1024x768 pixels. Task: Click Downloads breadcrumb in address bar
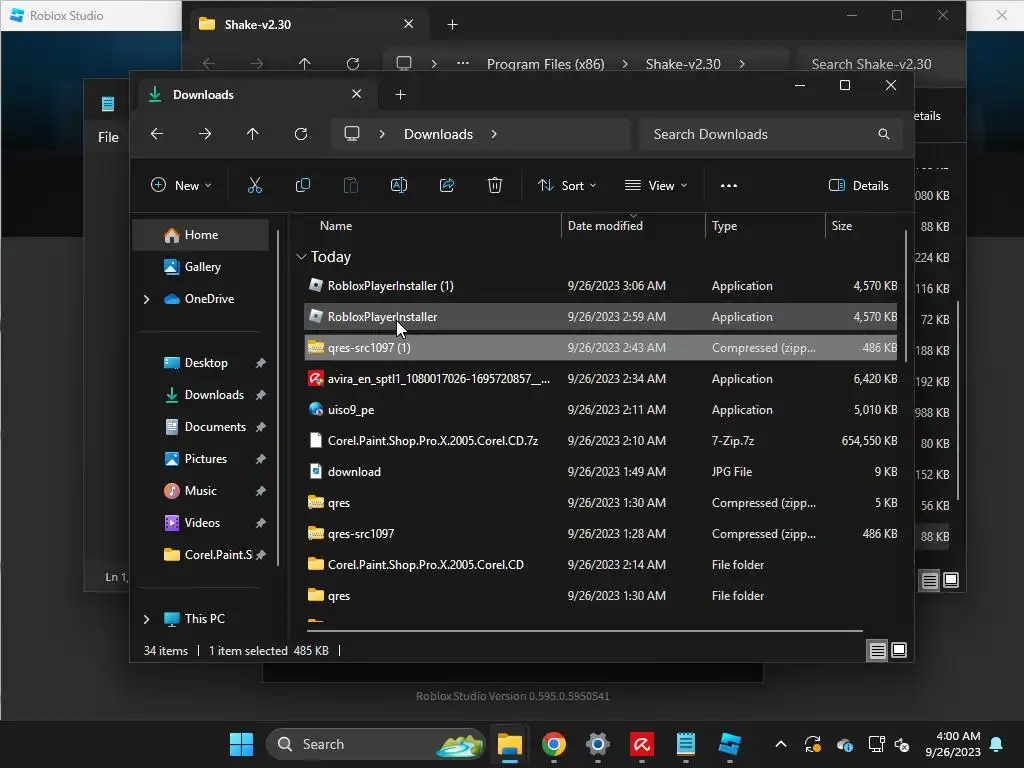(x=438, y=134)
